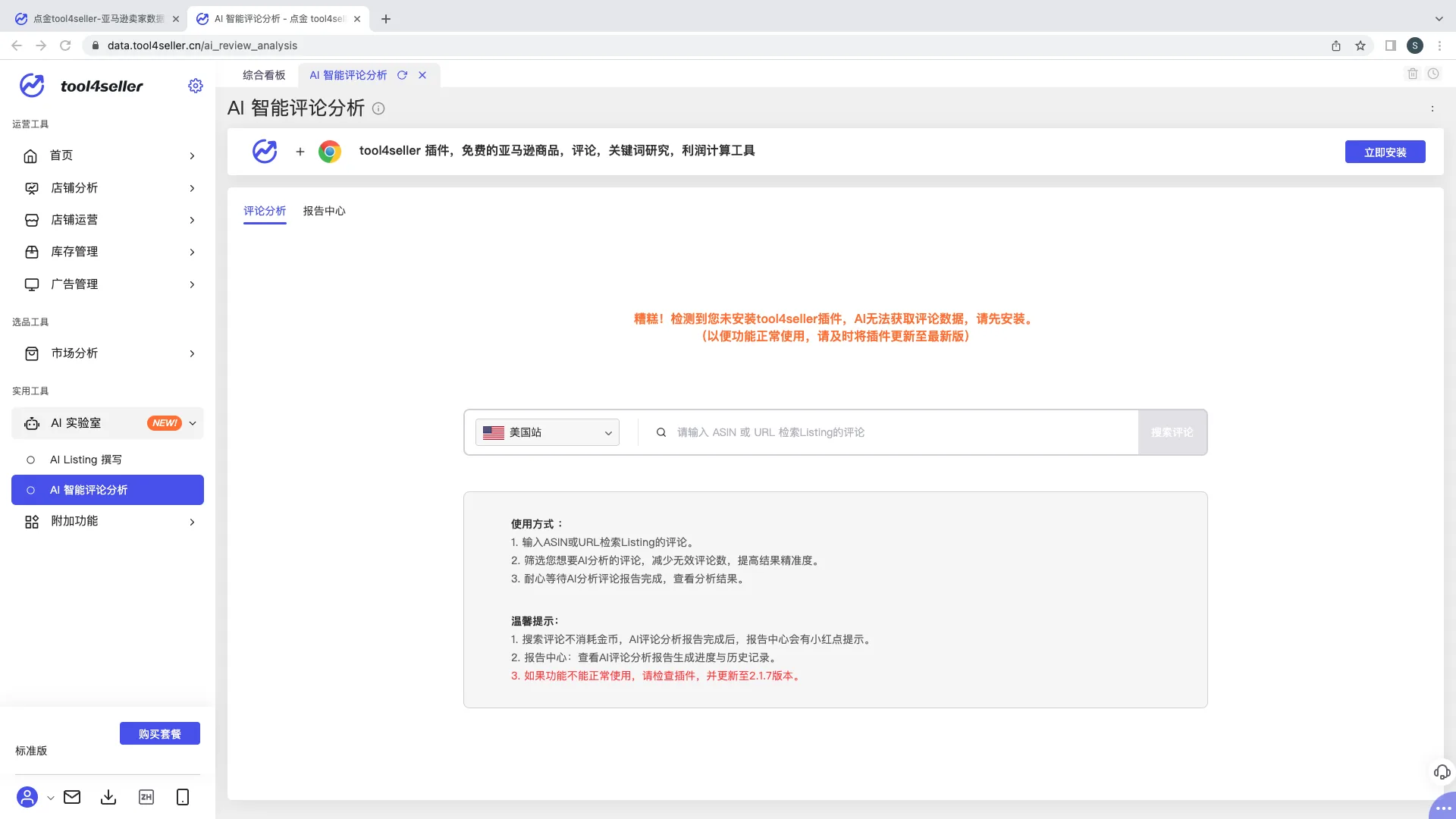This screenshot has height=819, width=1456.
Task: Switch language with ZH icon
Action: [x=146, y=797]
